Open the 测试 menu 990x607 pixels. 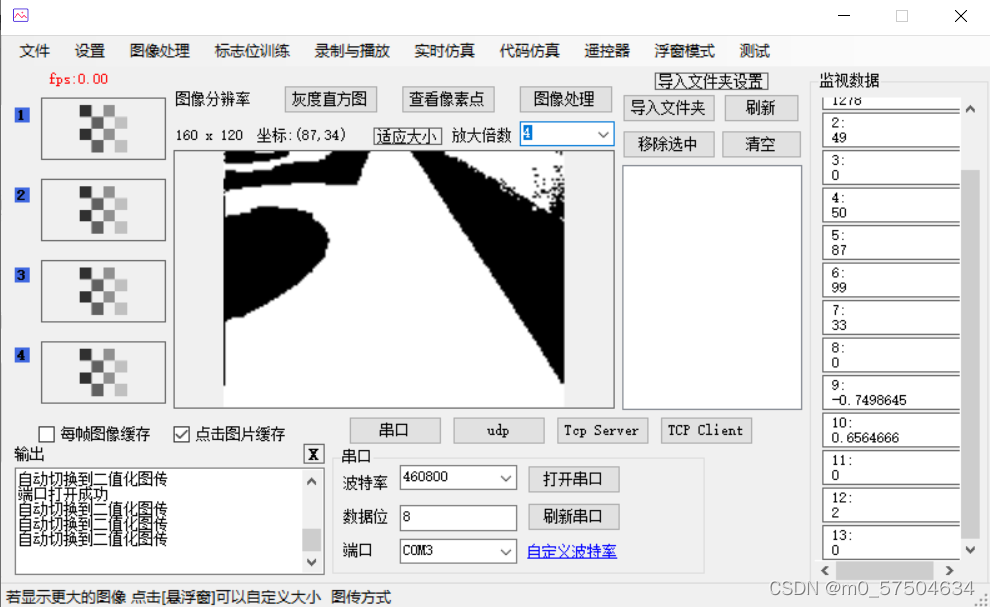point(754,51)
